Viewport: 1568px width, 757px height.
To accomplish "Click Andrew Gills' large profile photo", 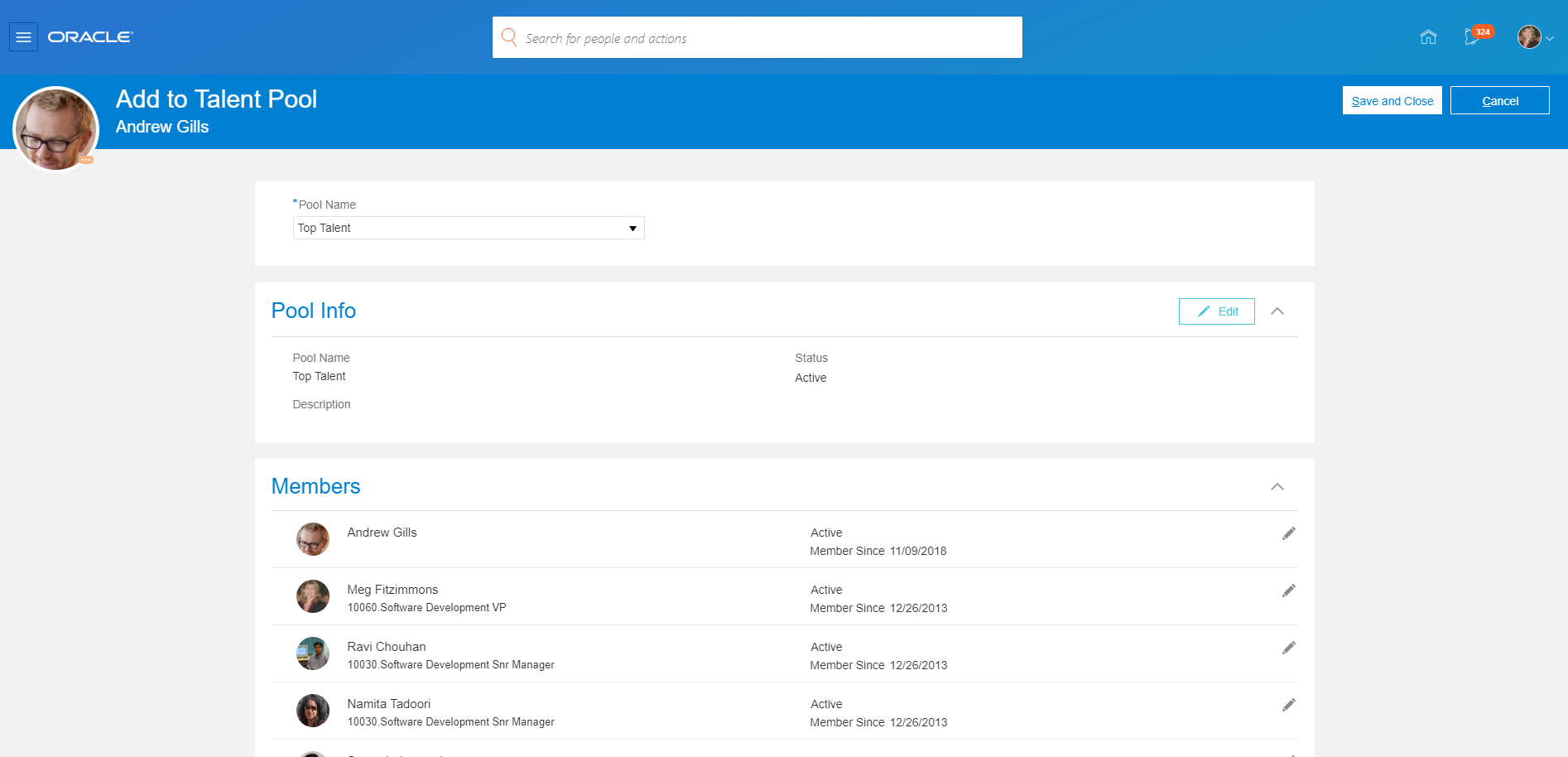I will (x=55, y=128).
